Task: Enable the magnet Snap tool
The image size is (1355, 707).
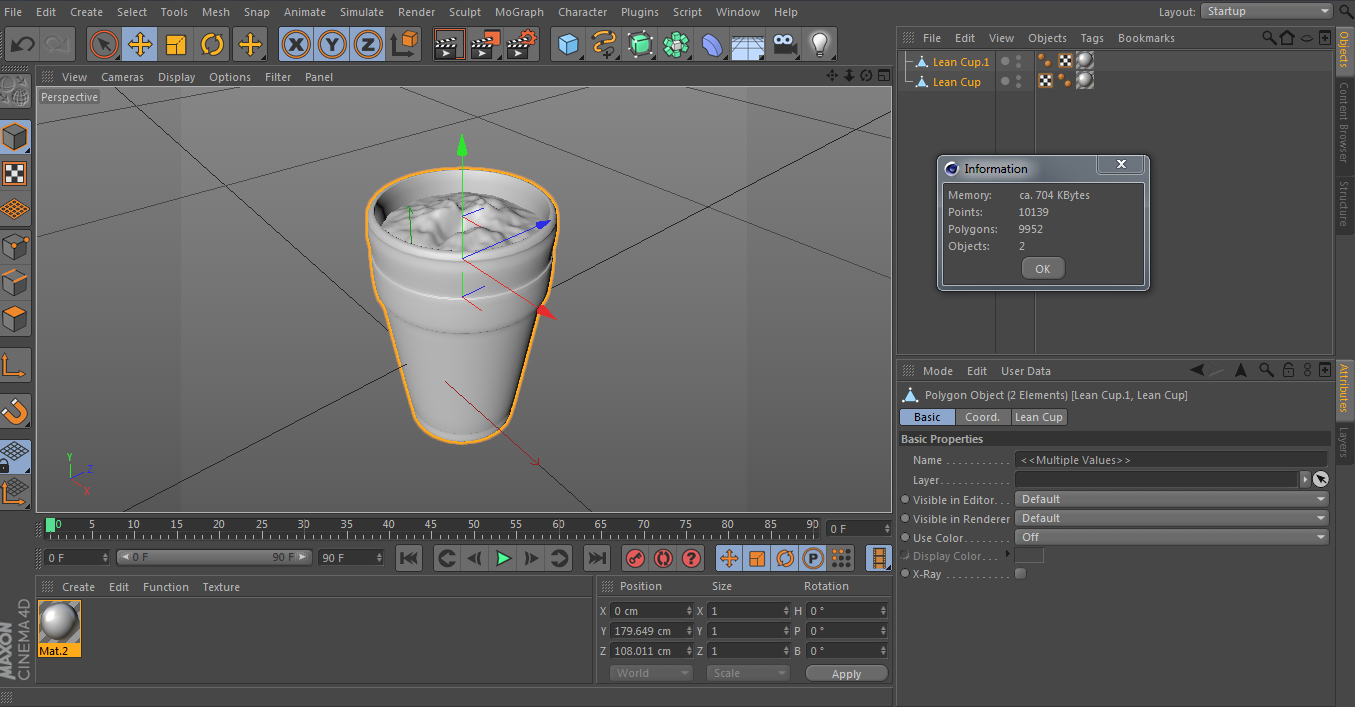Action: (15, 411)
